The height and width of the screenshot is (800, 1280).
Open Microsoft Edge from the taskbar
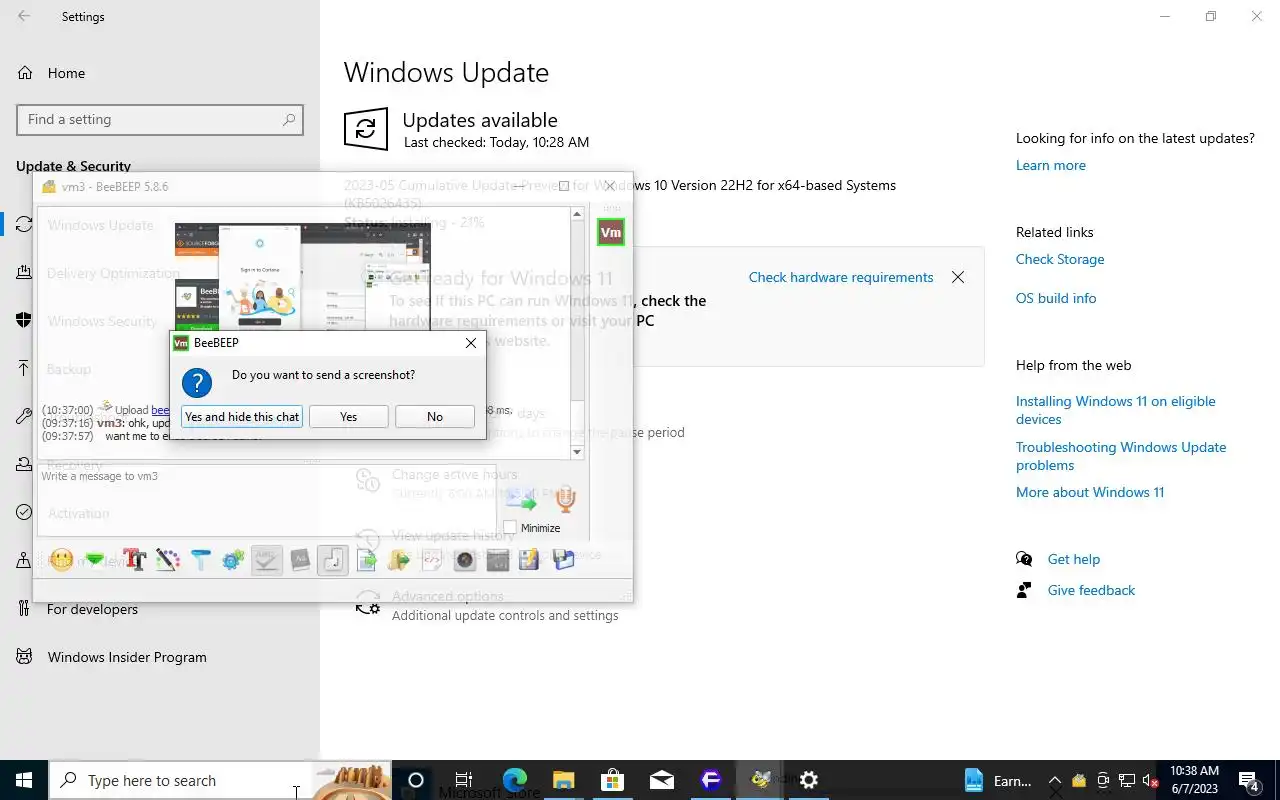515,780
